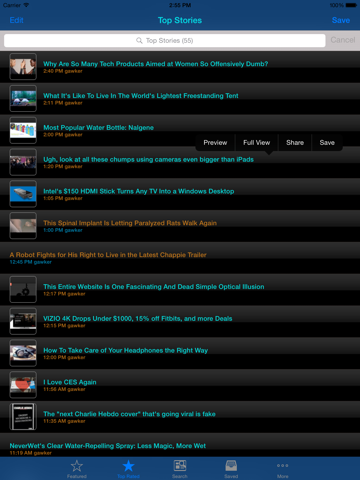
Task: Tap the Wi-Fi icon in status bar
Action: click(x=26, y=5)
